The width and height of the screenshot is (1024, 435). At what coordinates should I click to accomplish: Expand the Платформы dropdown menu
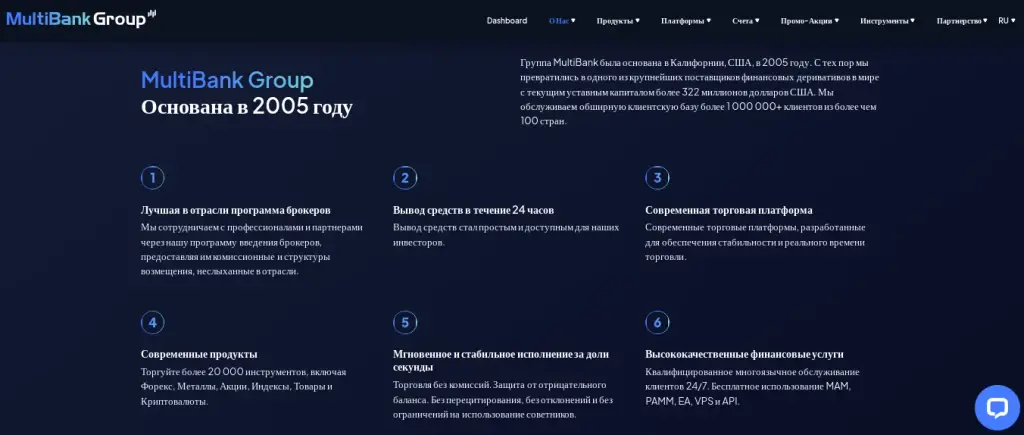click(x=686, y=21)
